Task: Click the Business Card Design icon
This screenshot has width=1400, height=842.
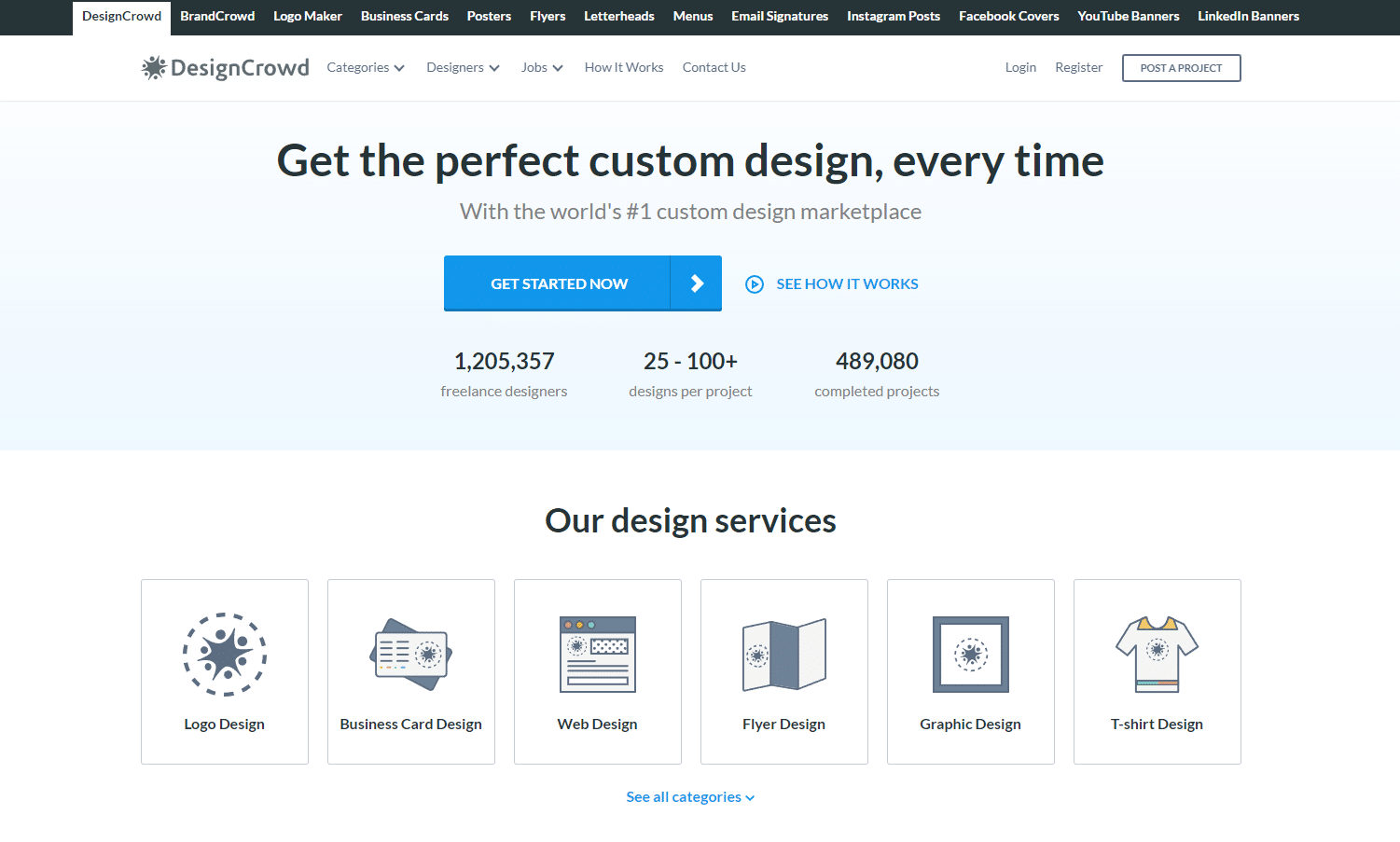Action: [x=410, y=655]
